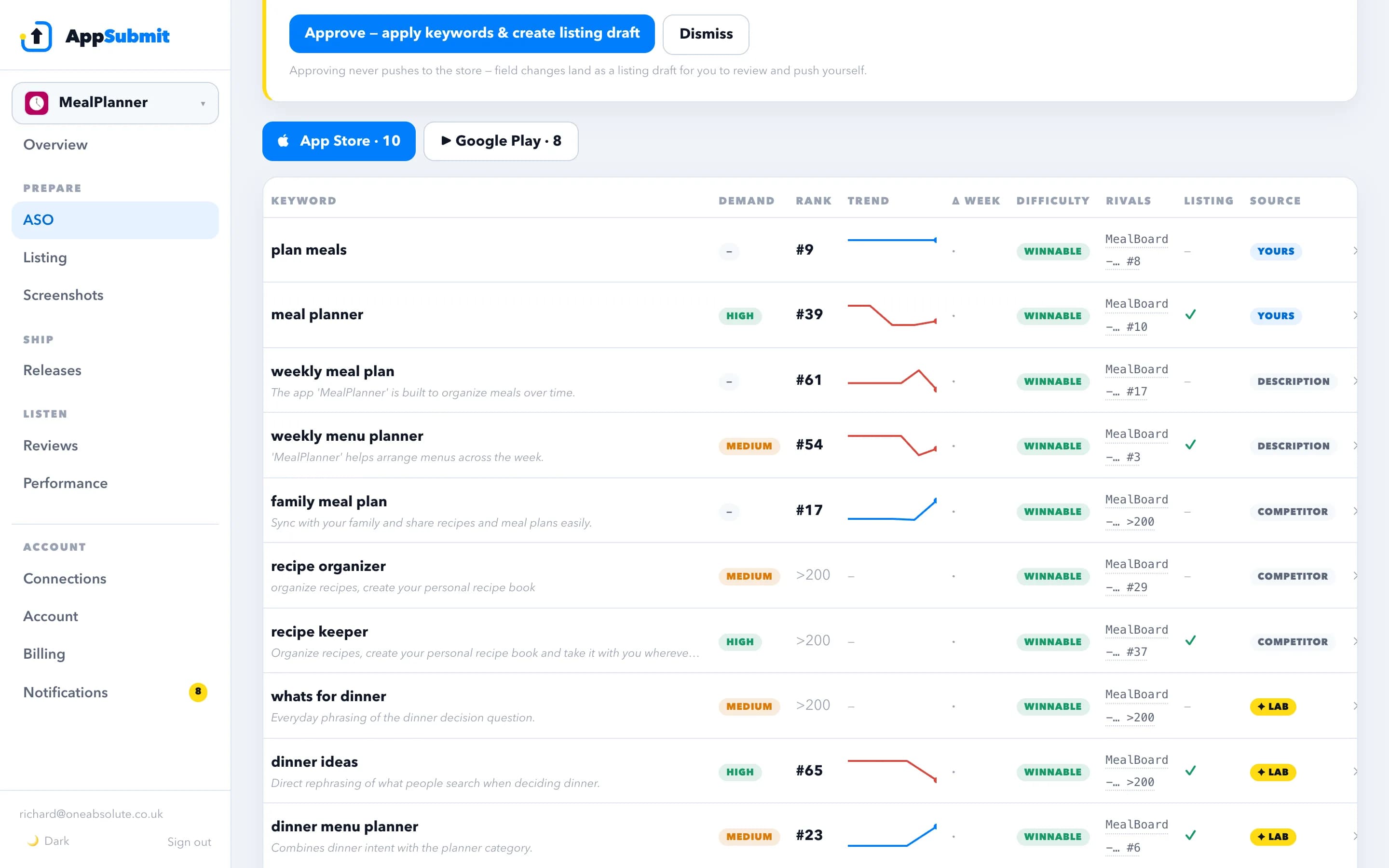Click the trend sparkline for family meal plan
This screenshot has width=1389, height=868.
[892, 510]
